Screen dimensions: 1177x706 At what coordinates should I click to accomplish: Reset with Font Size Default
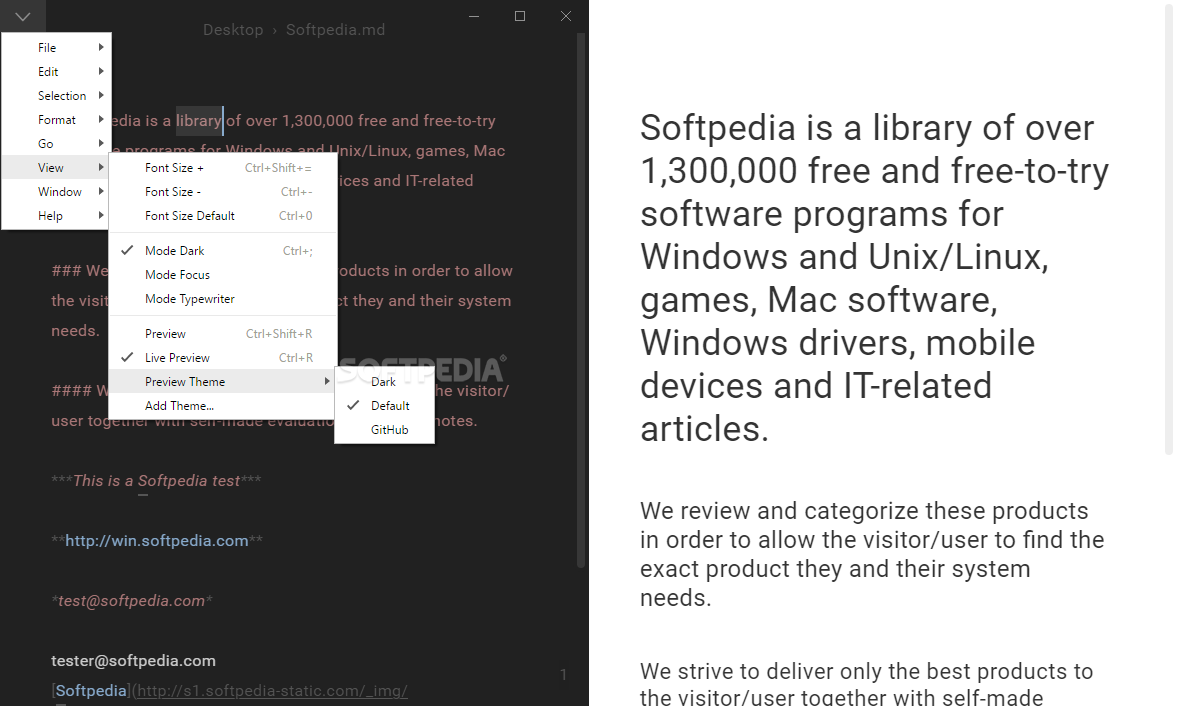pyautogui.click(x=223, y=215)
